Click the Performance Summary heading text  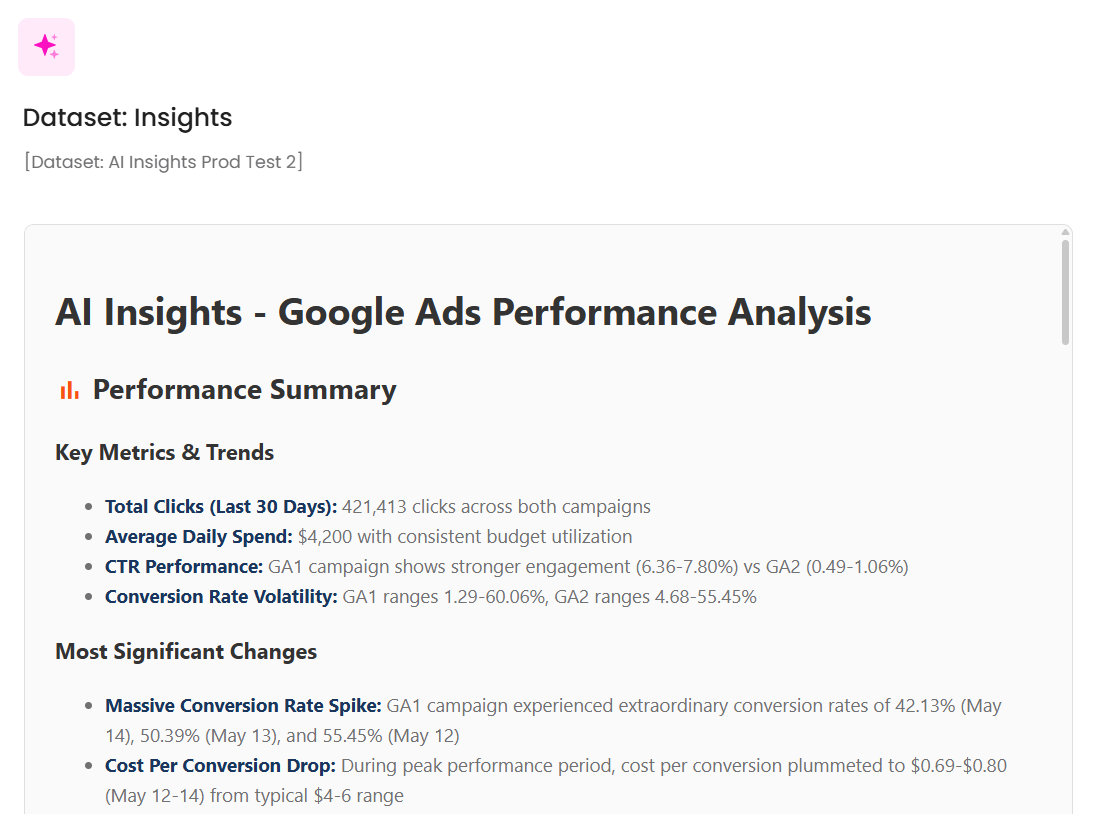tap(244, 390)
